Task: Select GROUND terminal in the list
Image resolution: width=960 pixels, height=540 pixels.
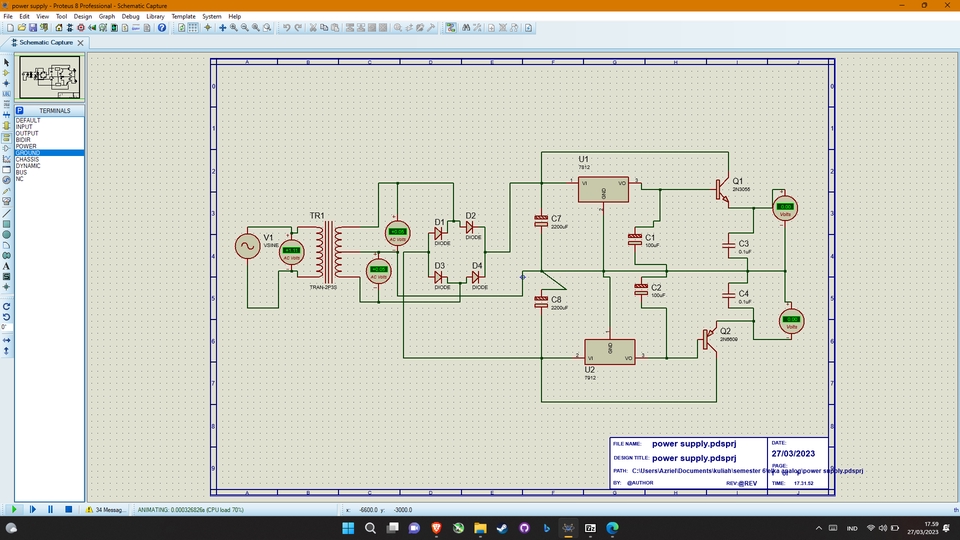Action: coord(49,153)
